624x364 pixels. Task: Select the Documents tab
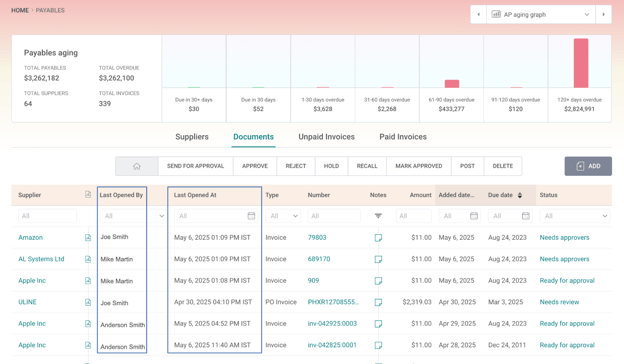[254, 137]
